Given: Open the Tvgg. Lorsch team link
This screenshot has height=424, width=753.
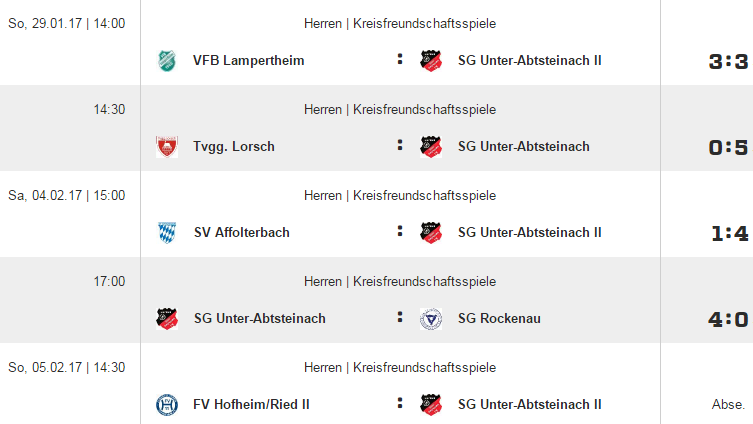Looking at the screenshot, I should [x=233, y=146].
